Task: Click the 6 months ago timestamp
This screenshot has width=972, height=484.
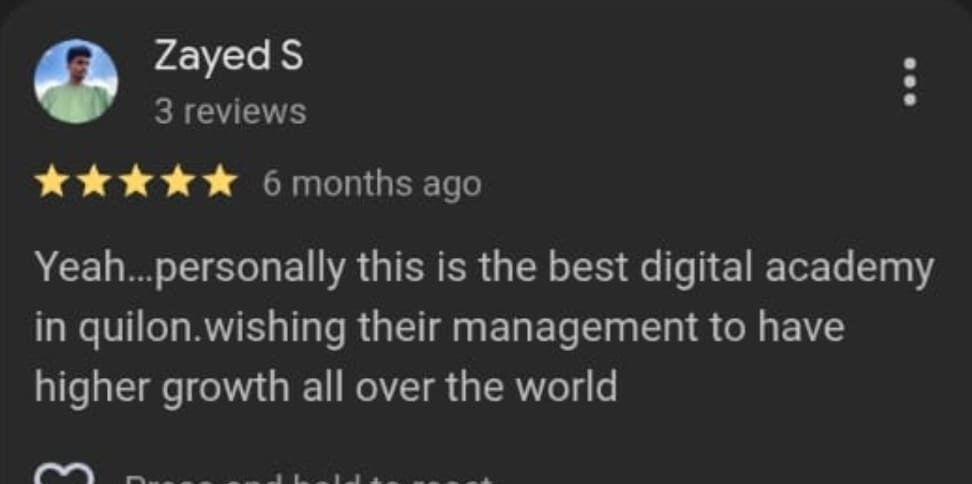Action: [x=372, y=185]
